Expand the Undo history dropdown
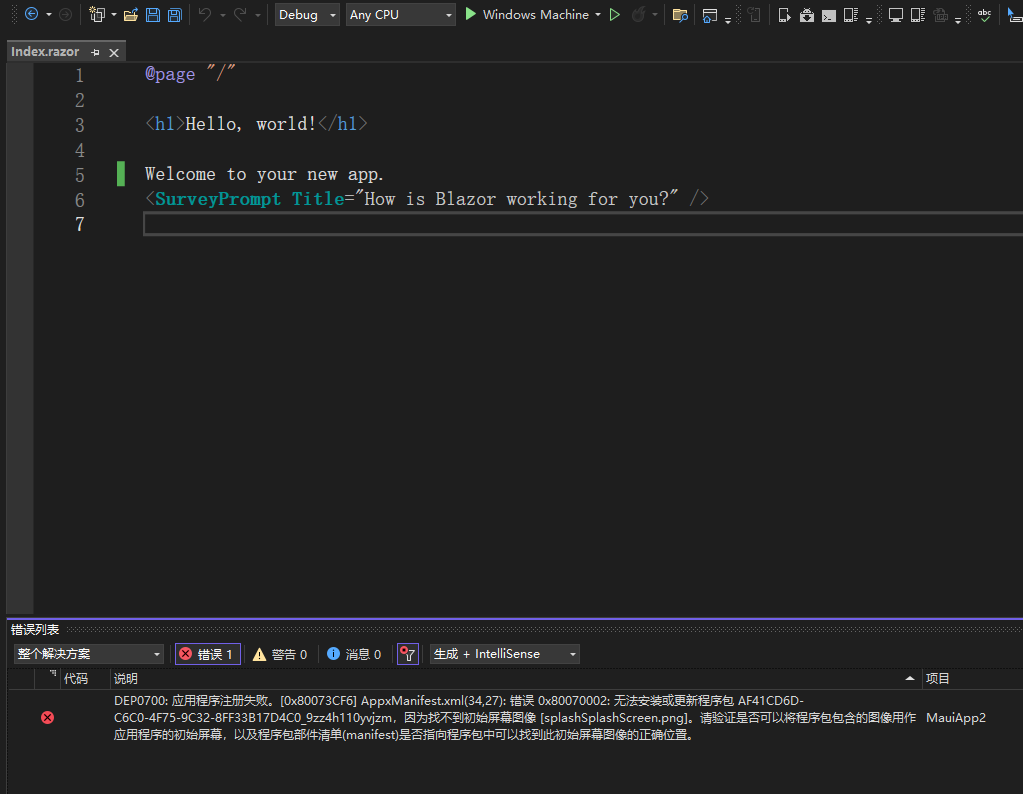The image size is (1023, 794). 222,14
